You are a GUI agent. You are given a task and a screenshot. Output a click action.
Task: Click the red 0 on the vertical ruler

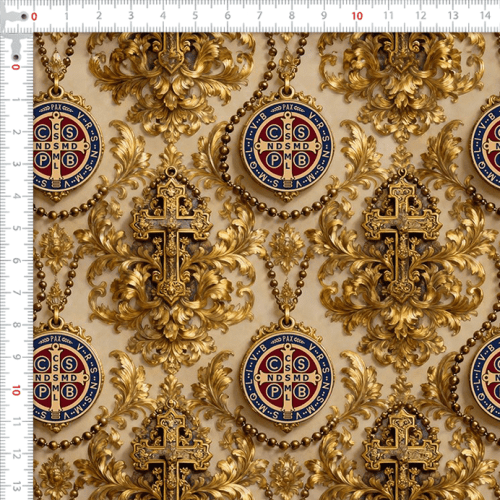tap(16, 67)
